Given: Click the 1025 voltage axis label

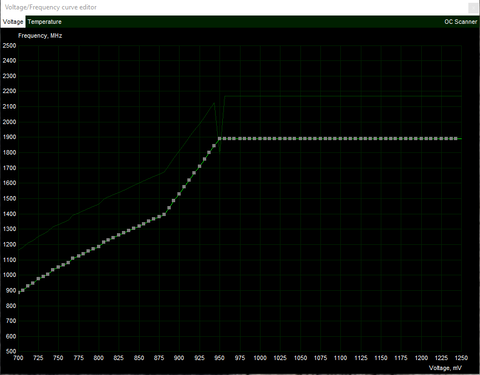Looking at the screenshot, I should [280, 358].
